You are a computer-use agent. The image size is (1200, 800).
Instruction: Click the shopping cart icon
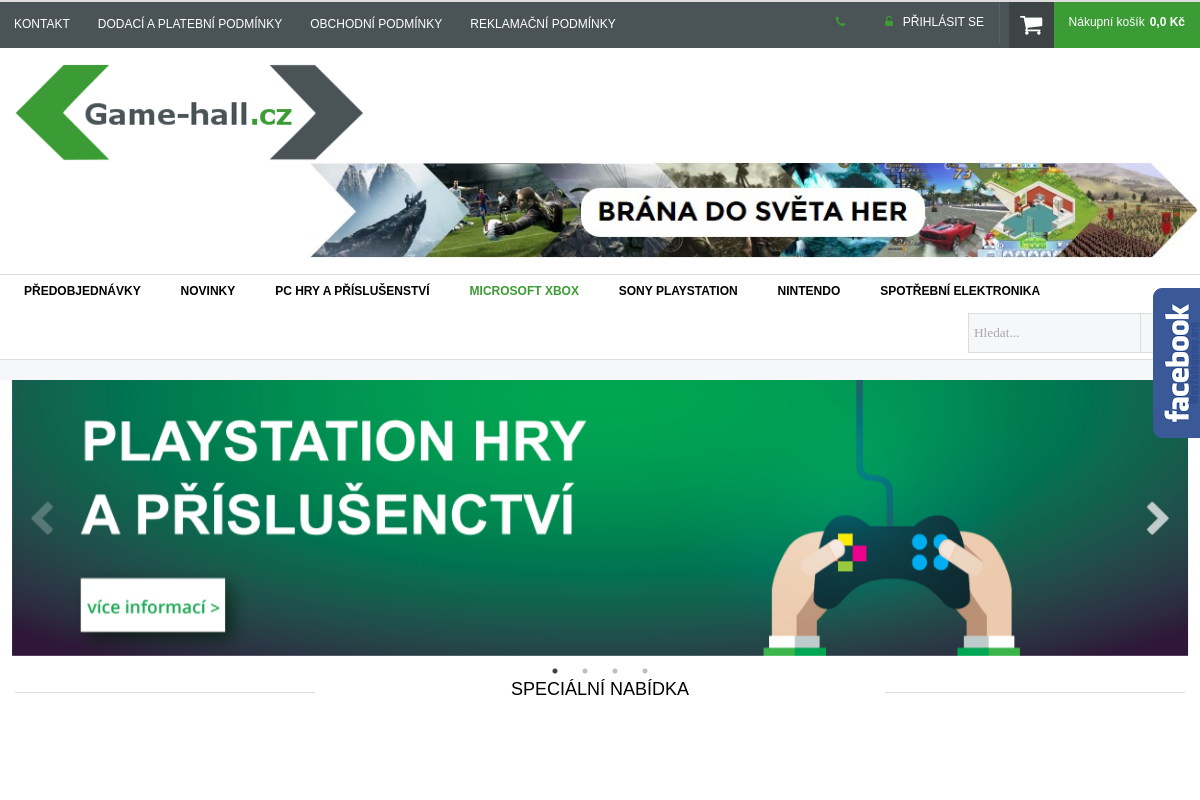coord(1031,25)
